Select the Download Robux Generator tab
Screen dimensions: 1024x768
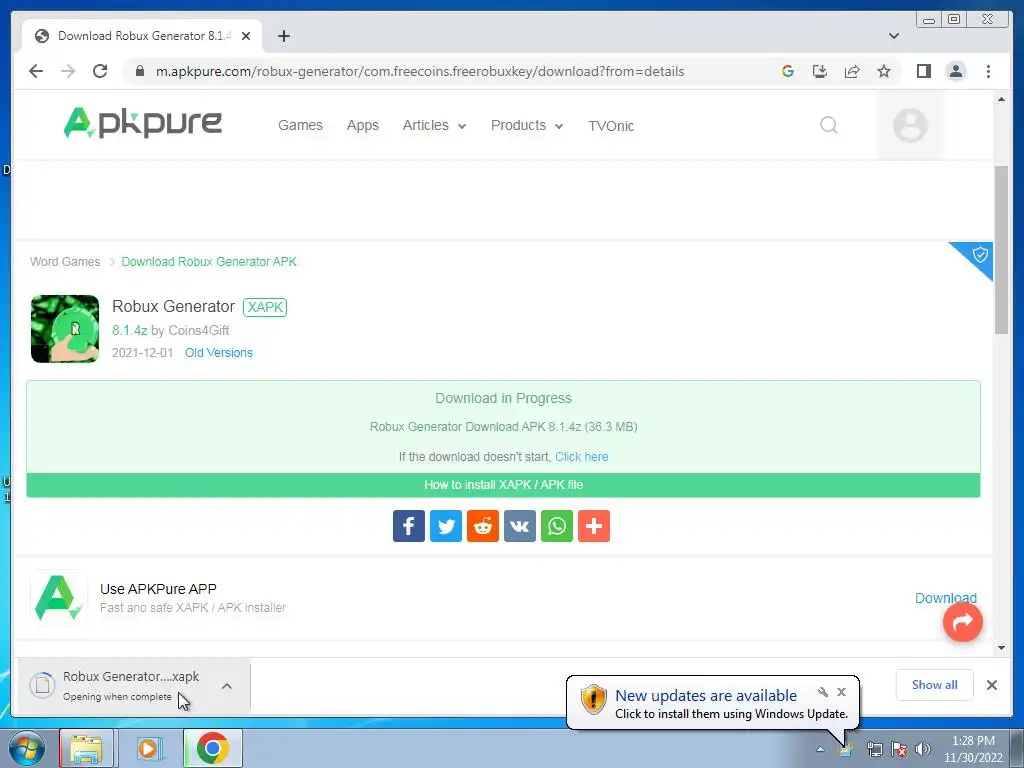(142, 36)
